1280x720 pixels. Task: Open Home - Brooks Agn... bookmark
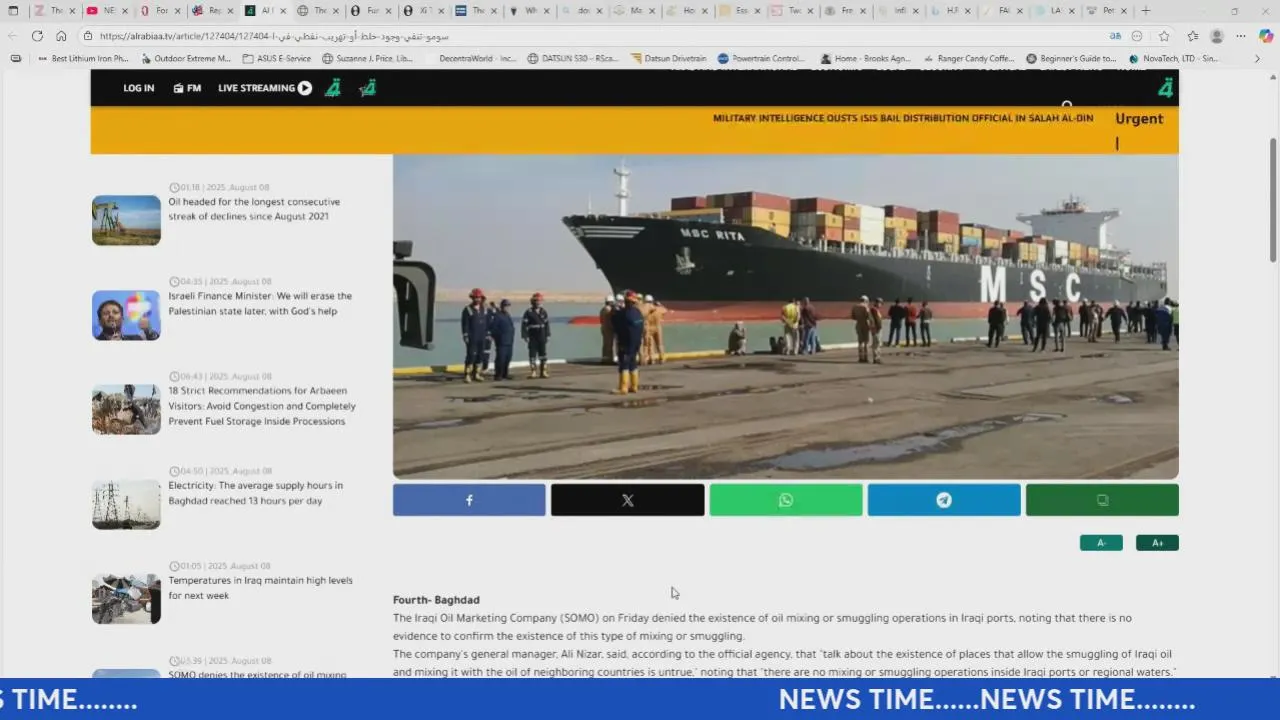(x=864, y=58)
